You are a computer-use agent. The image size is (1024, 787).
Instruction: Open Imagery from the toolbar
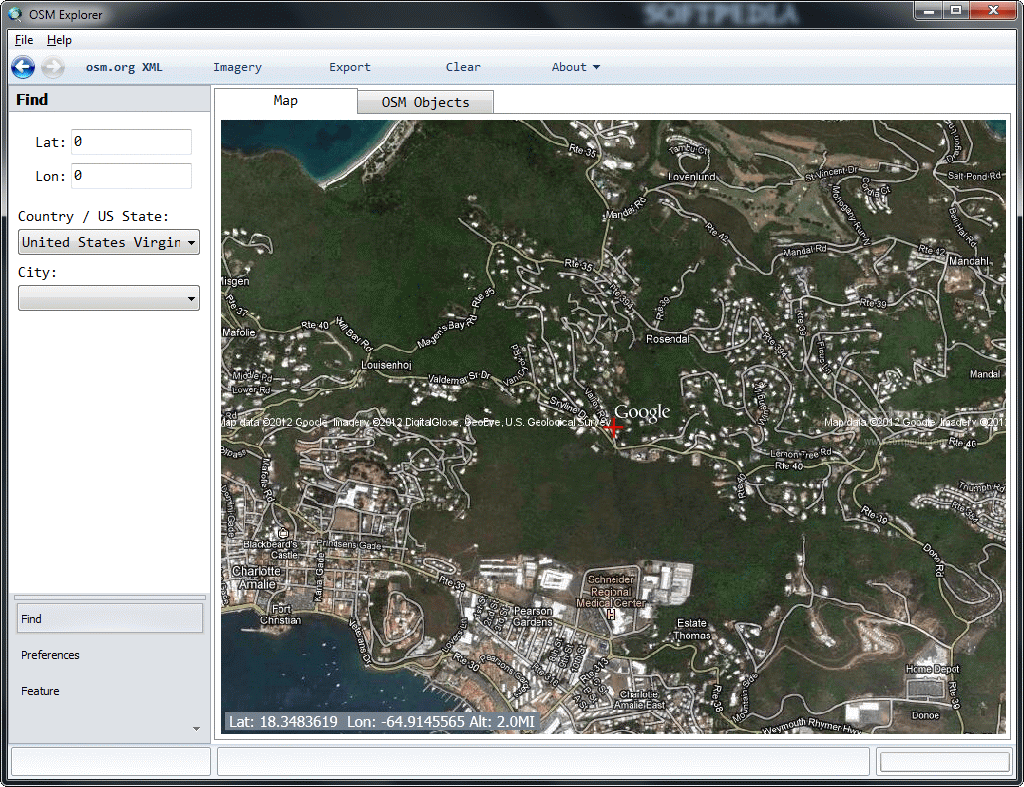[237, 67]
